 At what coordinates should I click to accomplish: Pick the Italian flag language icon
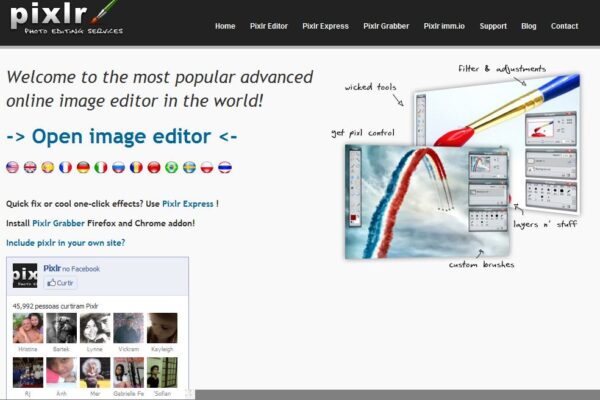point(101,168)
